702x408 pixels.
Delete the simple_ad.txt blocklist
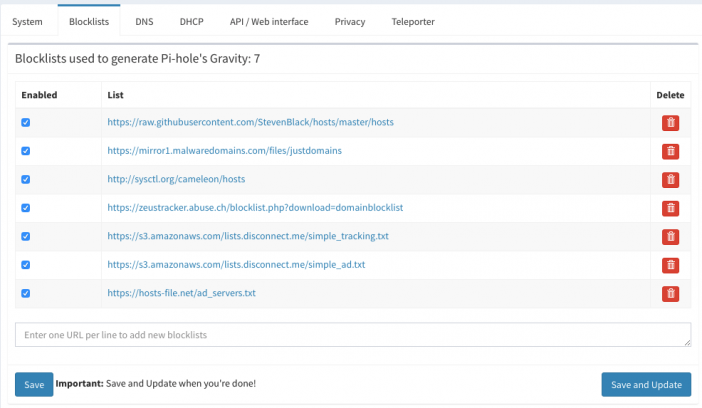coord(670,265)
